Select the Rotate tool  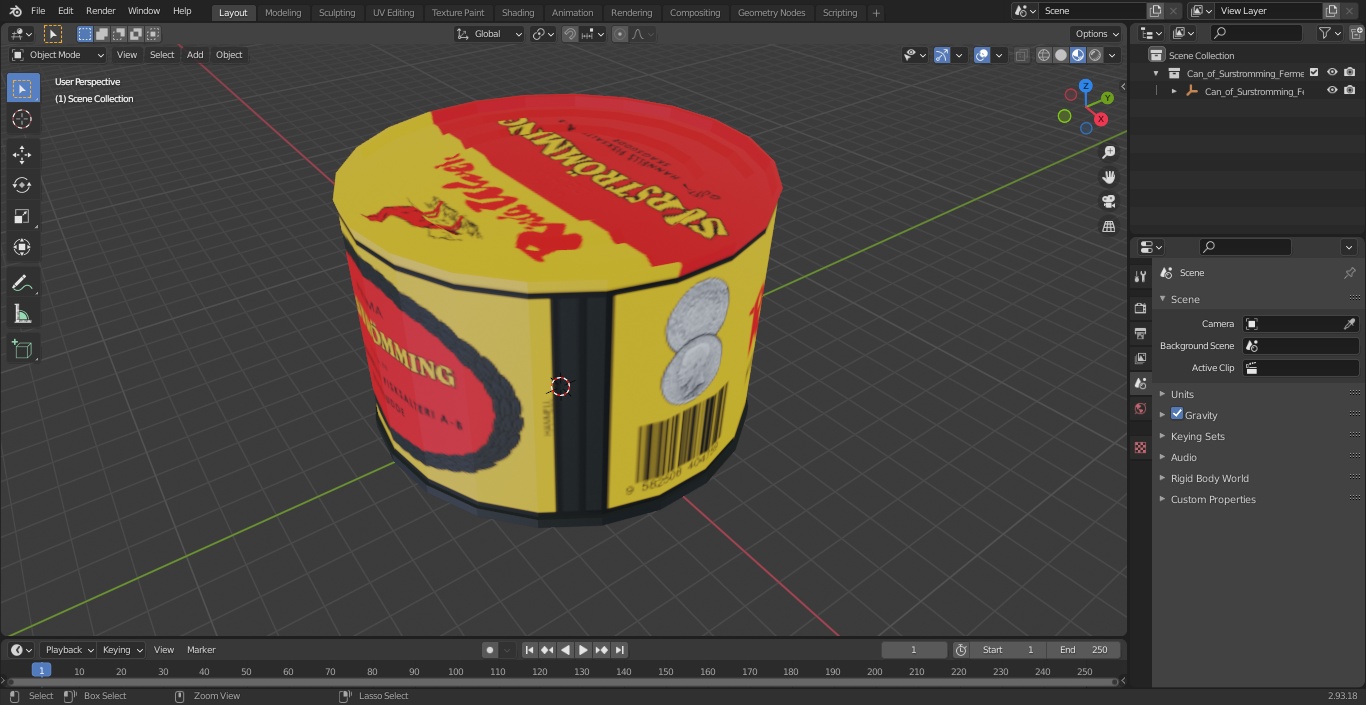22,185
